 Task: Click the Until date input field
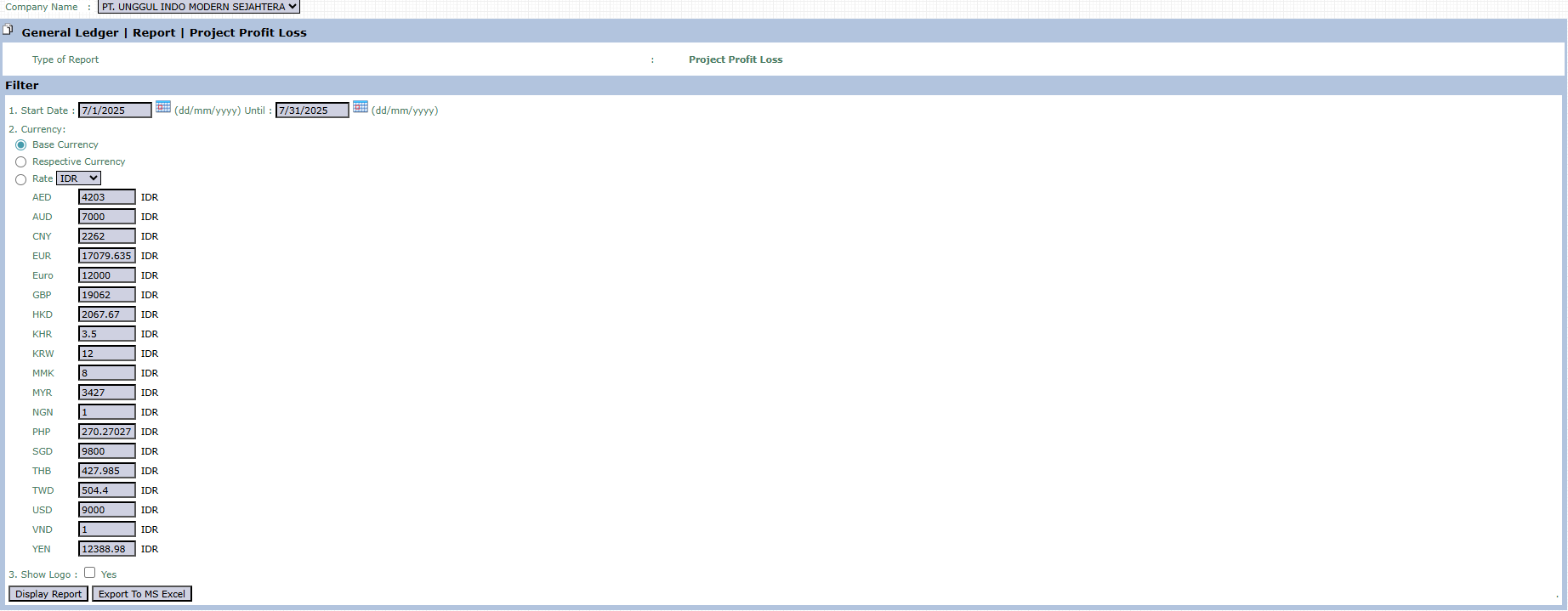click(312, 110)
